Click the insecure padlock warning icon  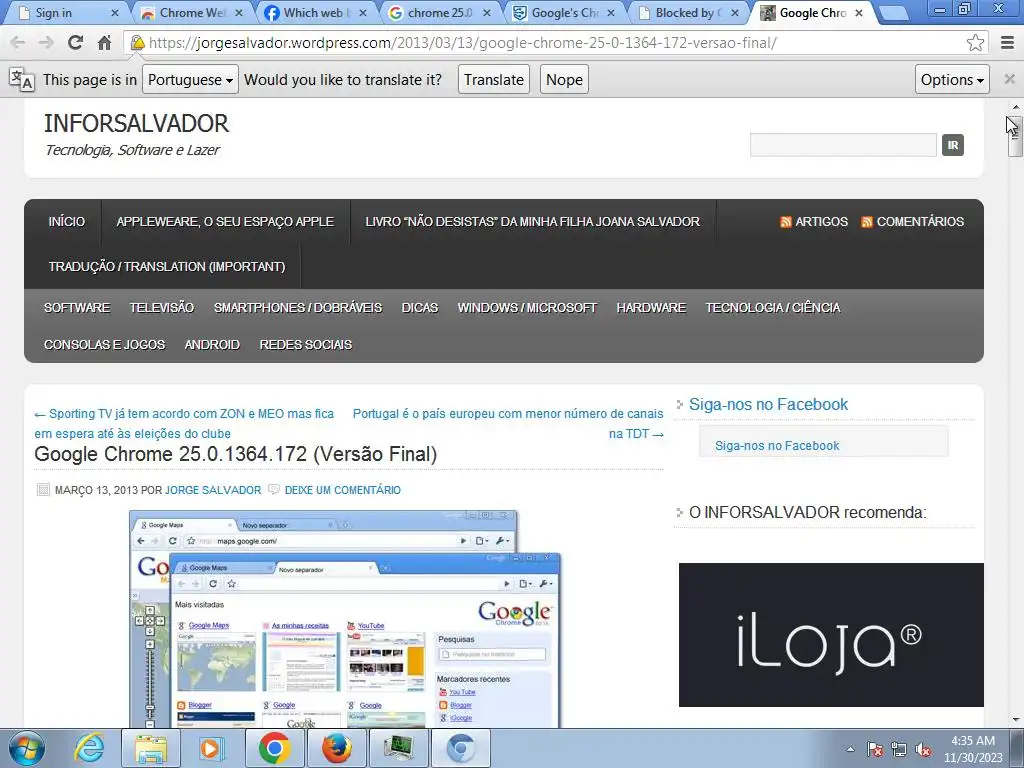(137, 43)
